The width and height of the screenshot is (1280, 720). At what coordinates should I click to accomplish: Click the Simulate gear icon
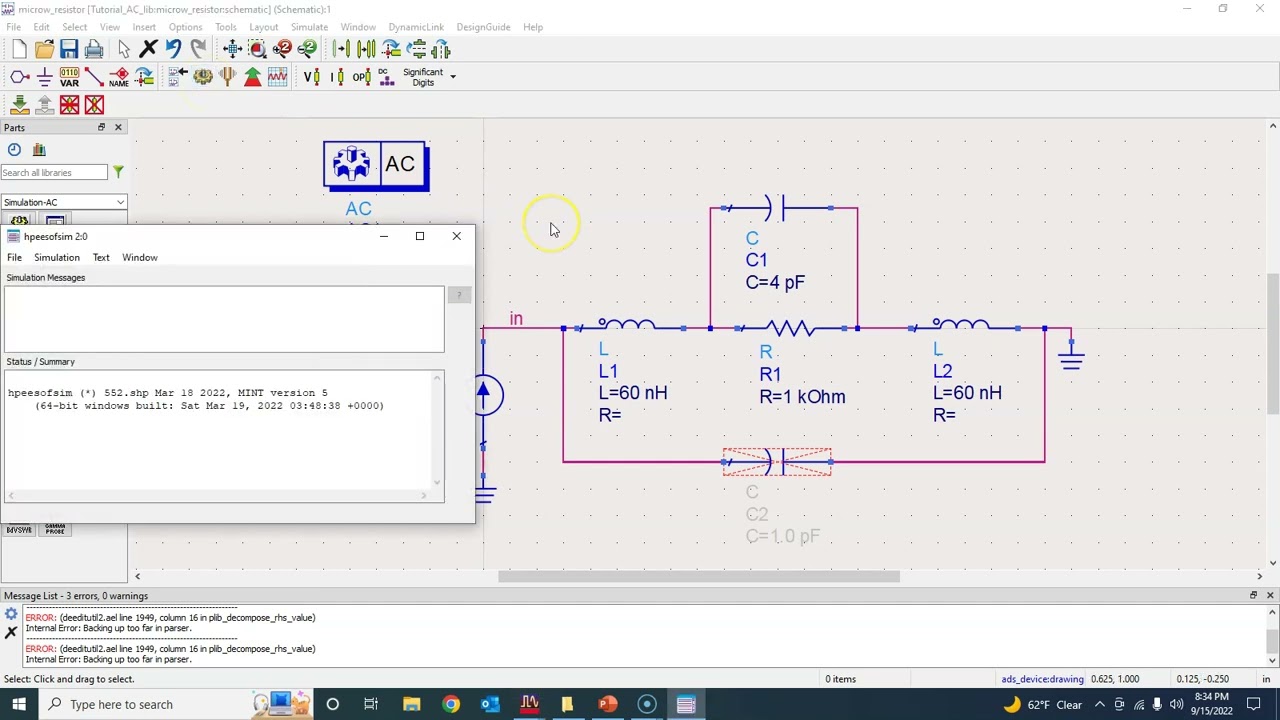pyautogui.click(x=203, y=77)
